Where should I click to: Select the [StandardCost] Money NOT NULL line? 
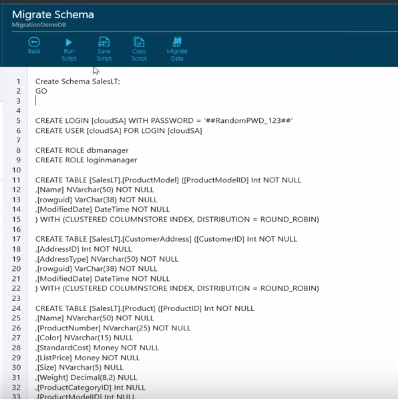click(x=97, y=348)
